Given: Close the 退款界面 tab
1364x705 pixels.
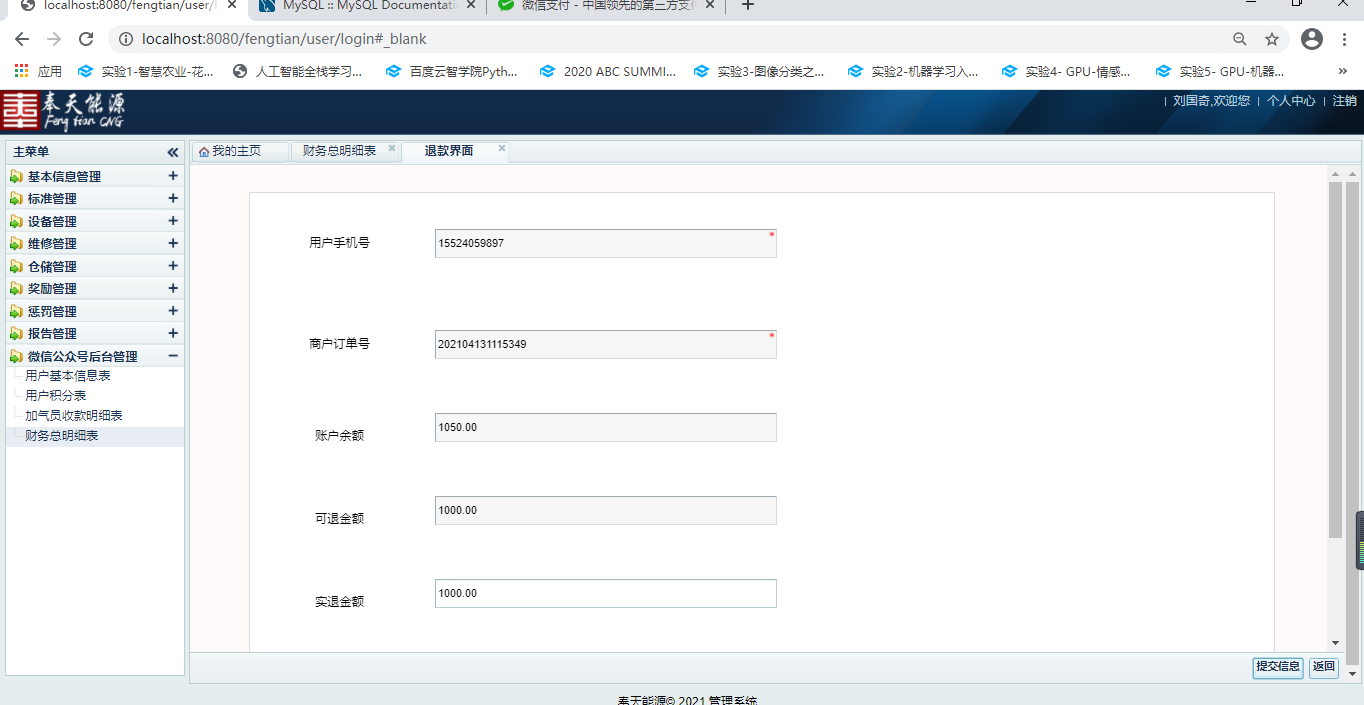Looking at the screenshot, I should (x=502, y=149).
